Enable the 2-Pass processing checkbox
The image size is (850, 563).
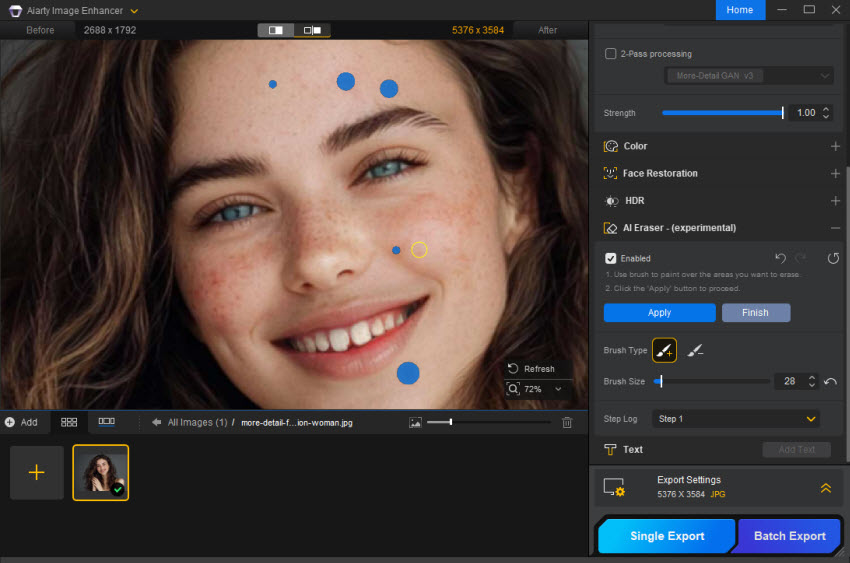(x=610, y=54)
